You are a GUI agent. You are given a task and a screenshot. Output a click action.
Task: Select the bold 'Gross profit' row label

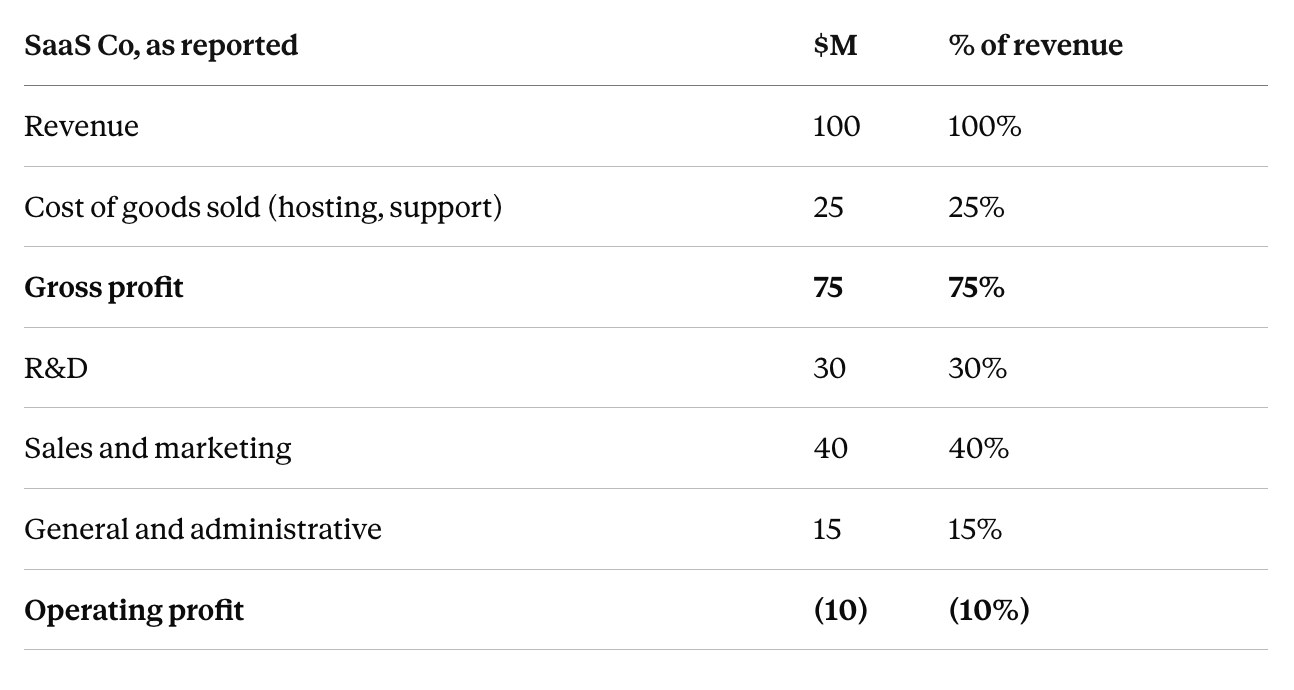coord(104,289)
